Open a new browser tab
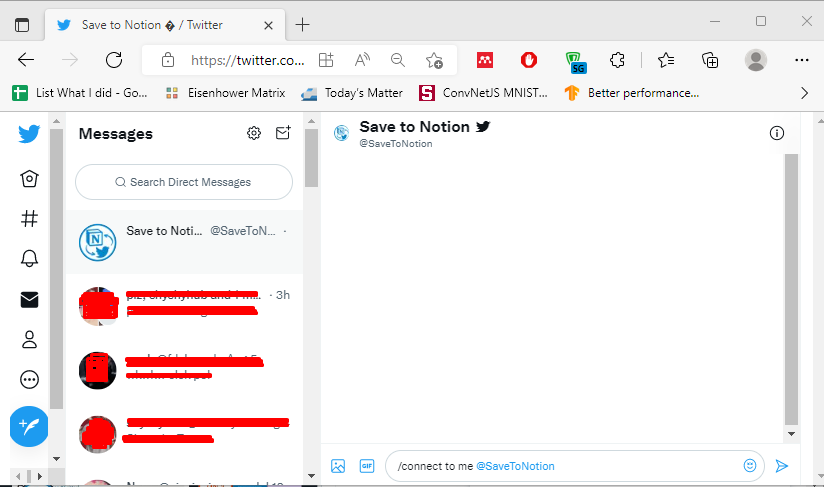 click(303, 25)
